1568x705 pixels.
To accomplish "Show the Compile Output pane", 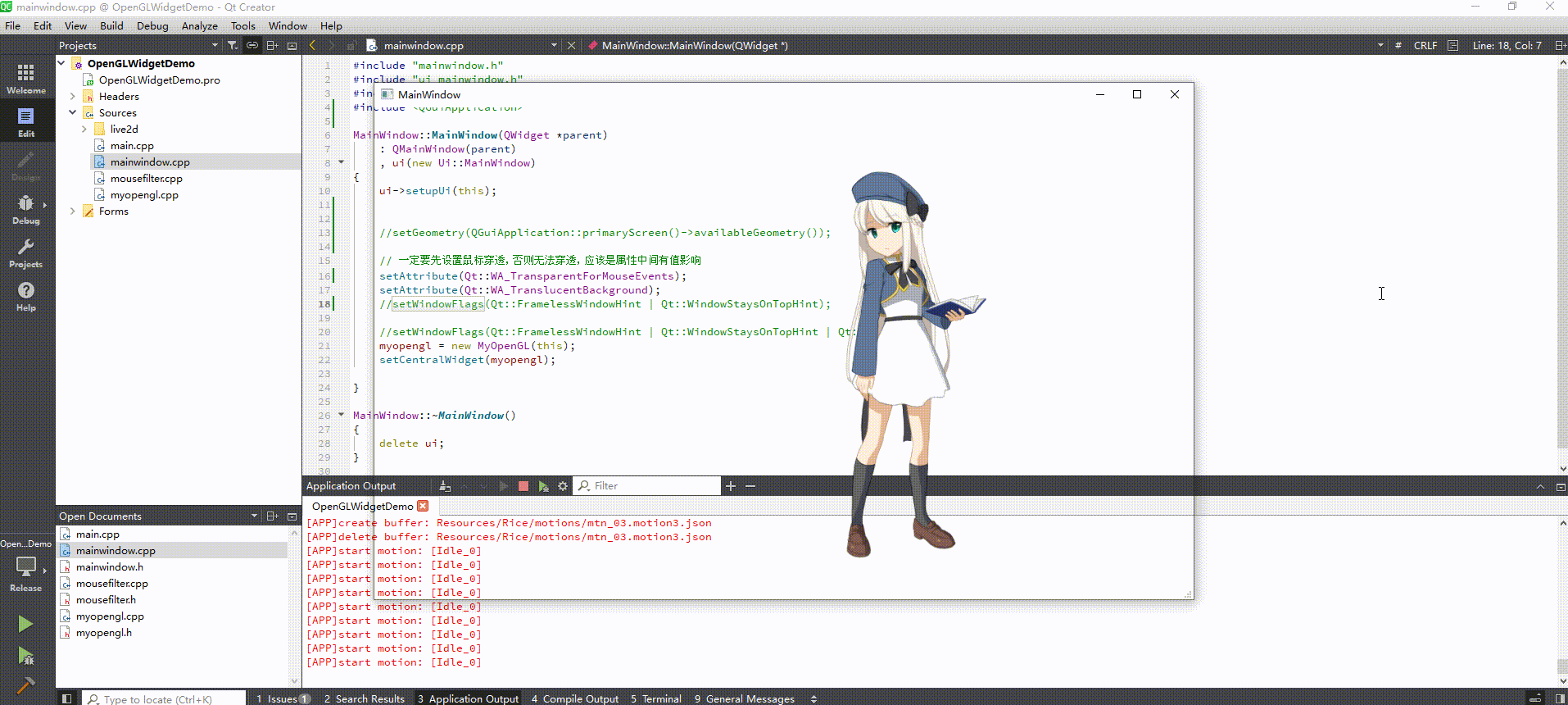I will tap(575, 698).
